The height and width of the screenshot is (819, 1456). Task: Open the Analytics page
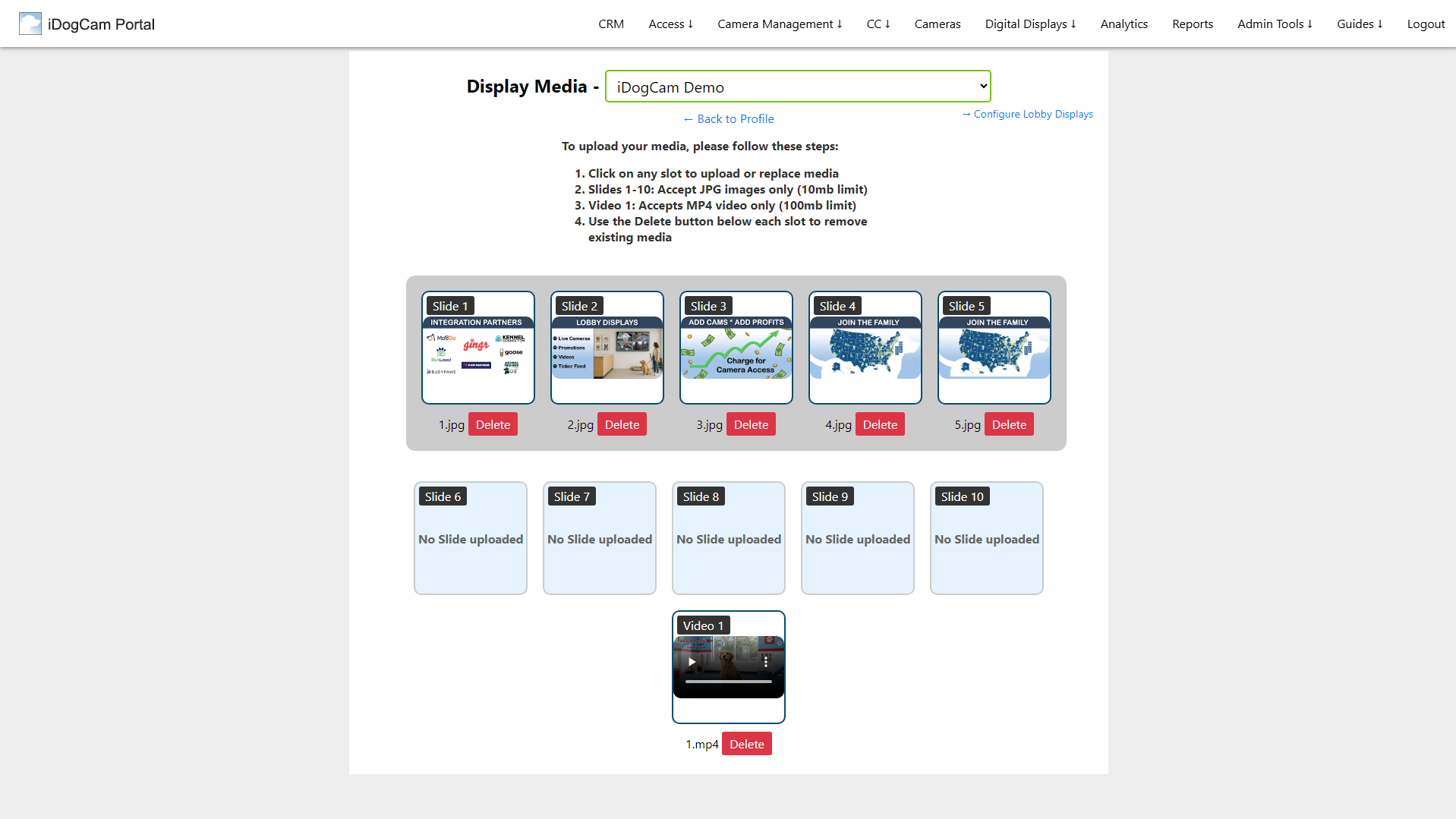pyautogui.click(x=1124, y=24)
